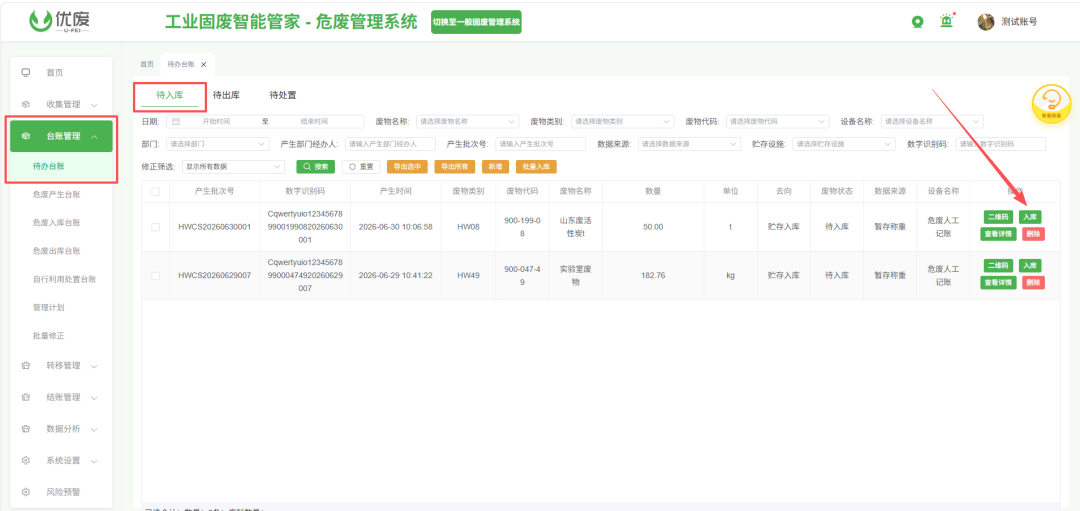1080x511 pixels.
Task: Click 删除 for HWCS20260630001 row
Action: pos(1032,234)
